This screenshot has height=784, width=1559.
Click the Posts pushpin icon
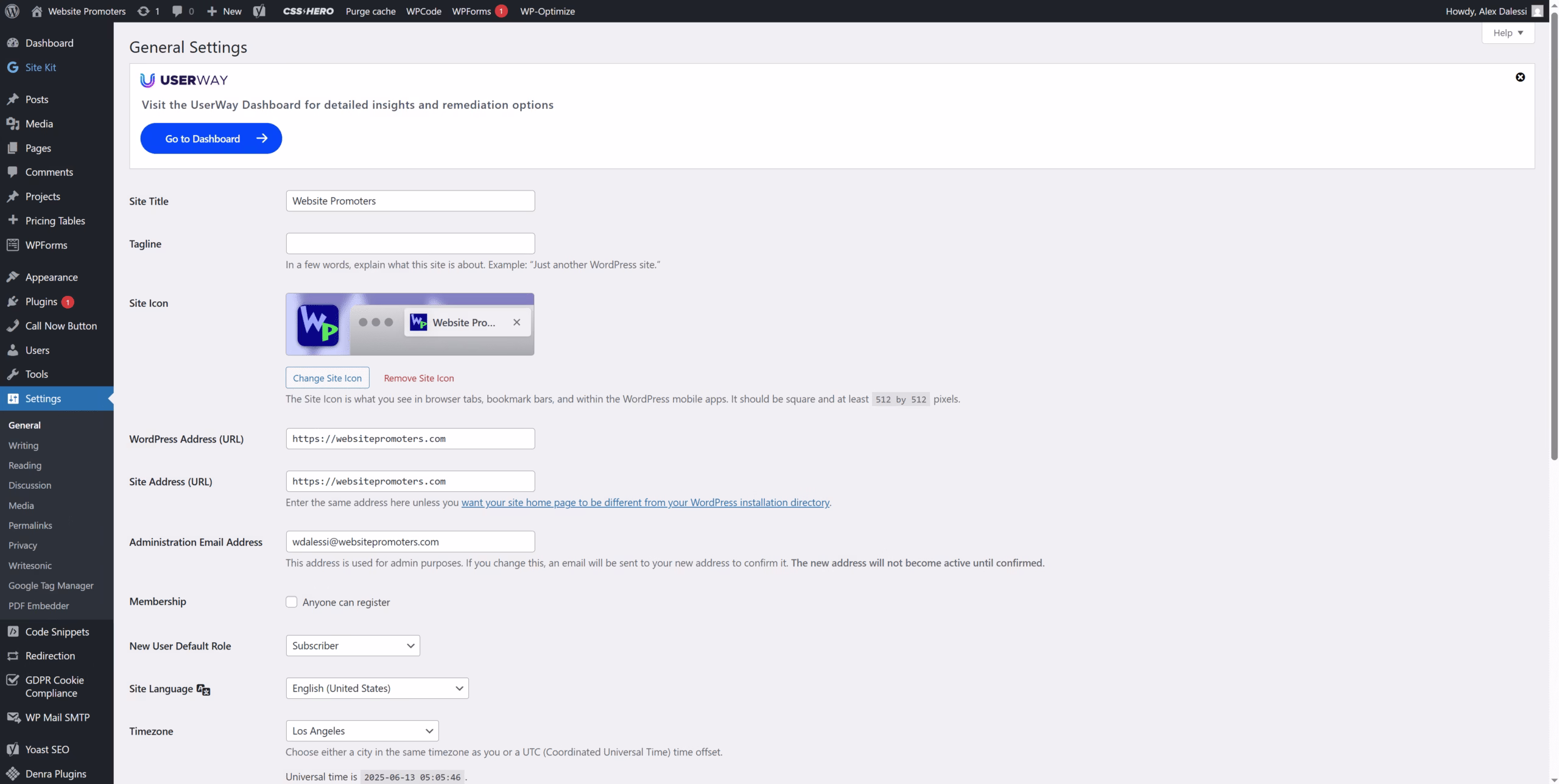13,99
